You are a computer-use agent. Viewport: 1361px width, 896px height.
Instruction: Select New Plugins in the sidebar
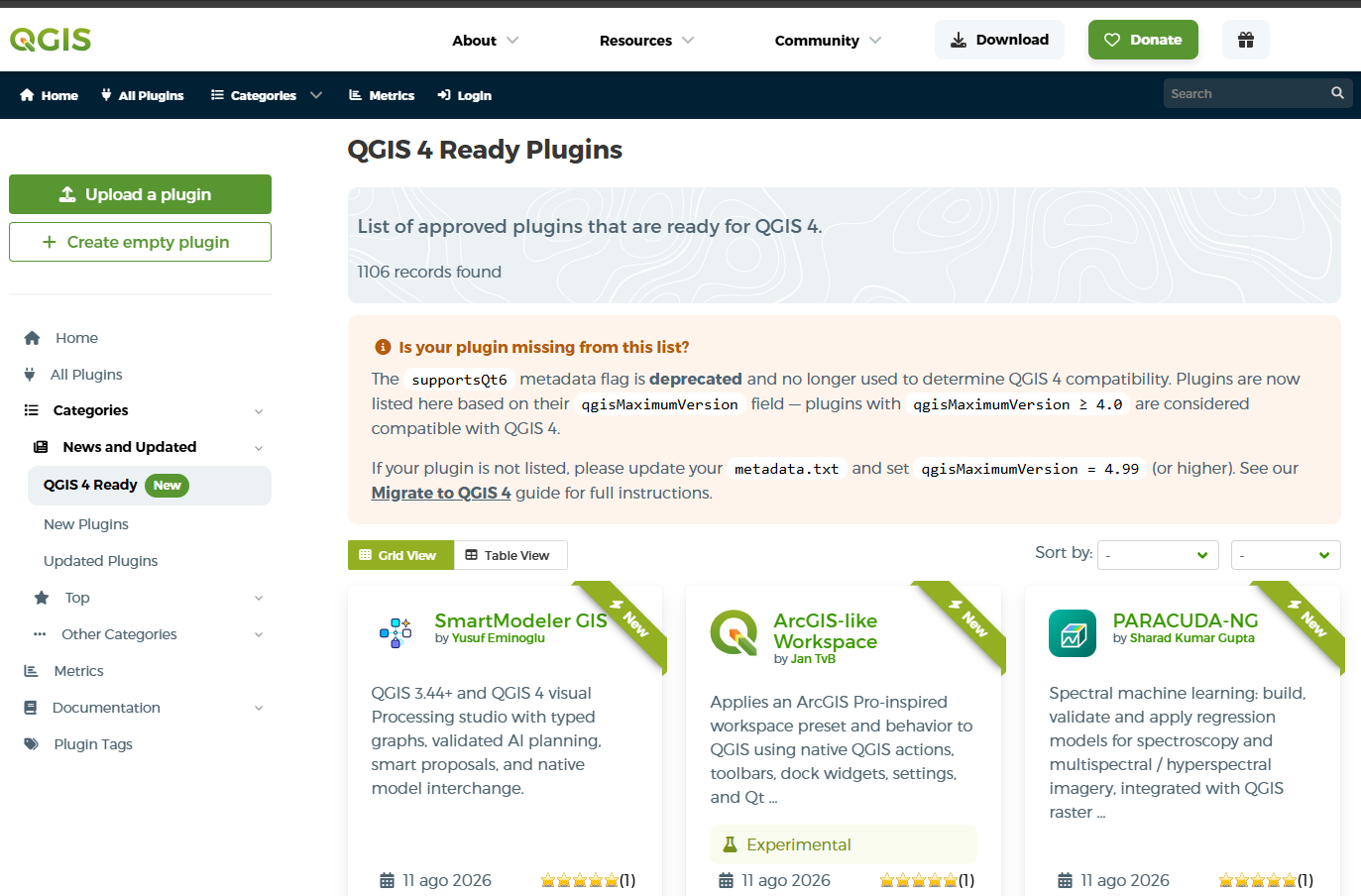(x=86, y=524)
